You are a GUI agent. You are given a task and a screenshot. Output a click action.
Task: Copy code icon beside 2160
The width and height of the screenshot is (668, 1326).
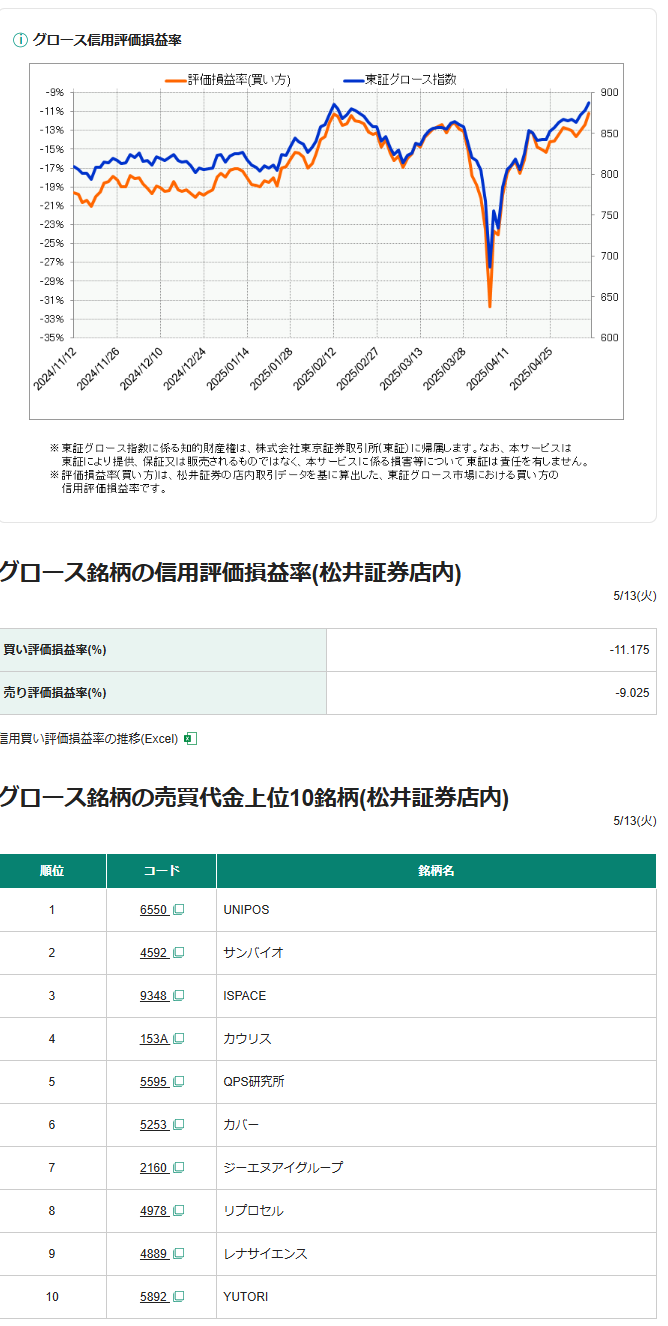[179, 1168]
